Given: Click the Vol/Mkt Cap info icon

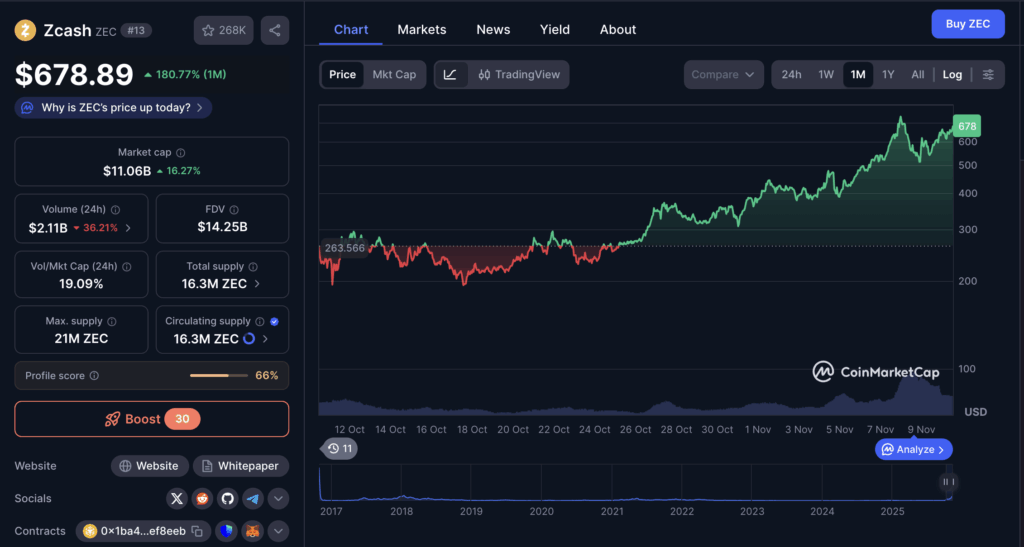Looking at the screenshot, I should click(x=127, y=266).
